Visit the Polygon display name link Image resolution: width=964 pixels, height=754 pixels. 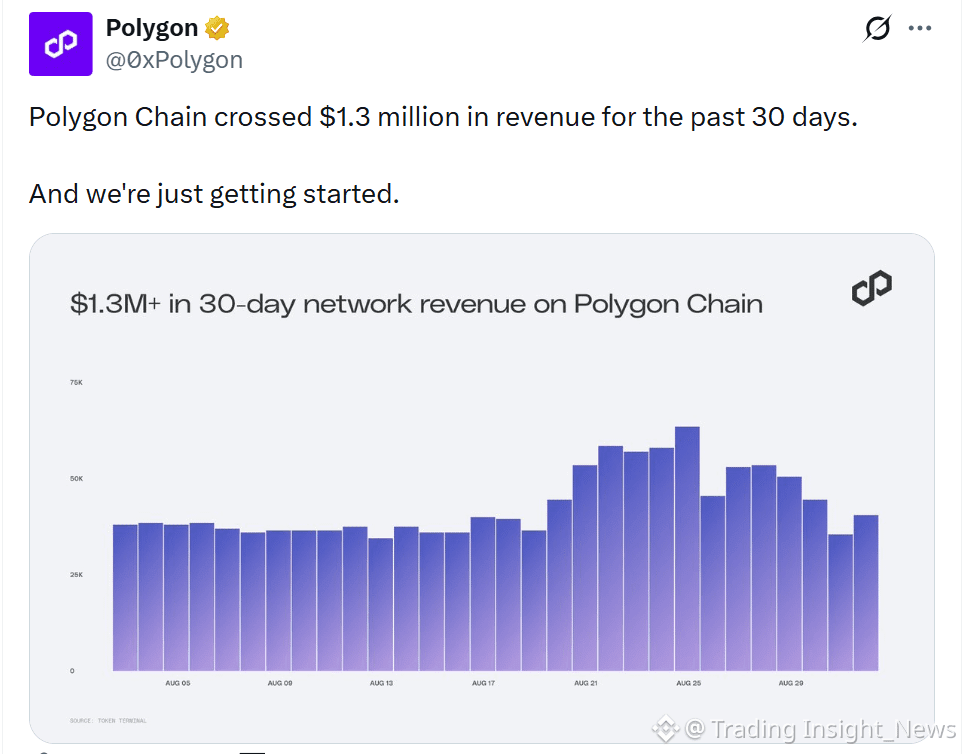[x=152, y=28]
